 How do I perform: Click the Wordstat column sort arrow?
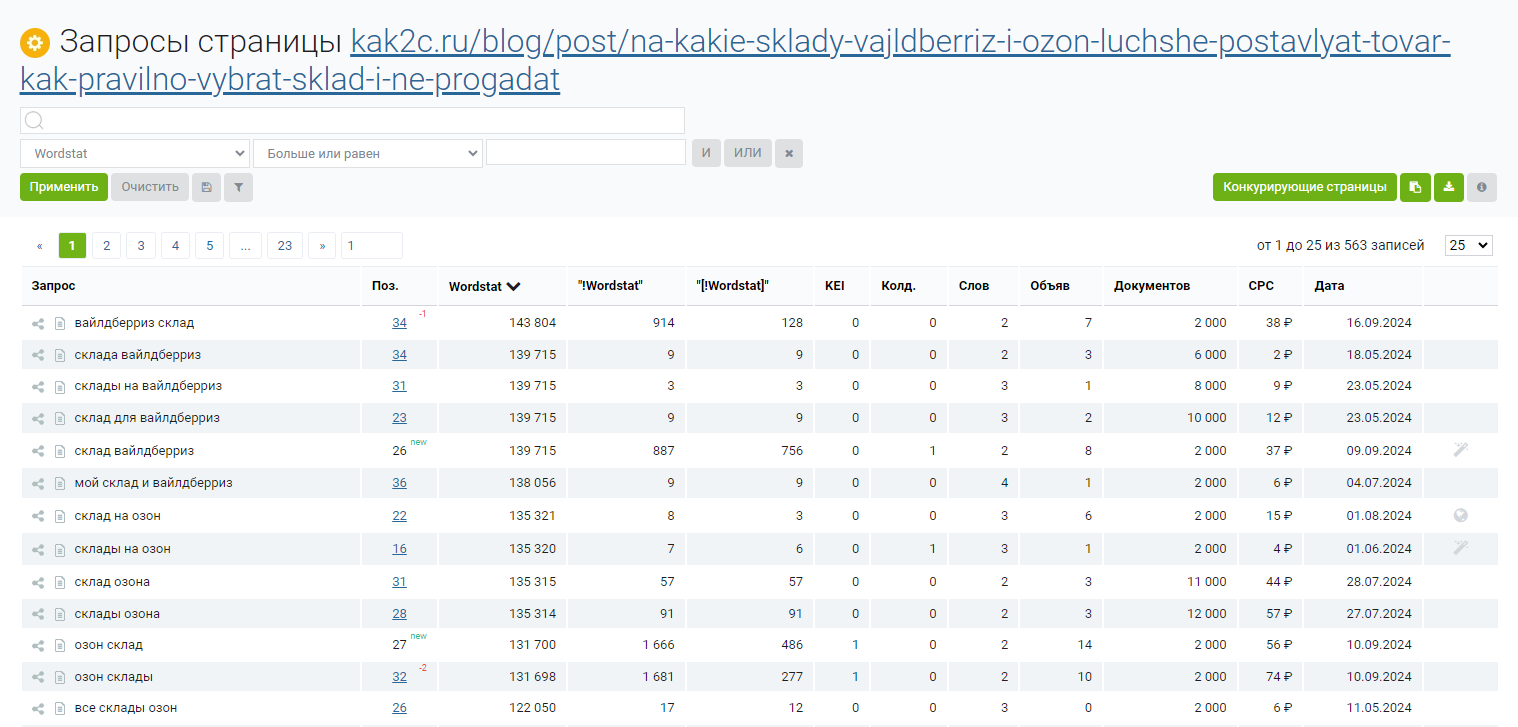pos(513,286)
